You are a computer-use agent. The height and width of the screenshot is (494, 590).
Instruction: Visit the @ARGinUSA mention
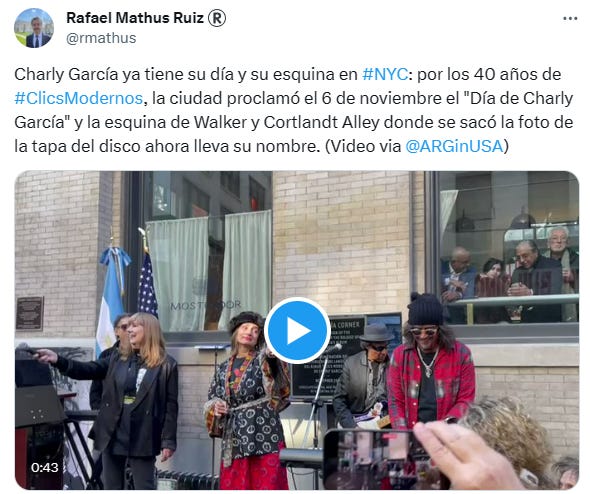click(454, 146)
